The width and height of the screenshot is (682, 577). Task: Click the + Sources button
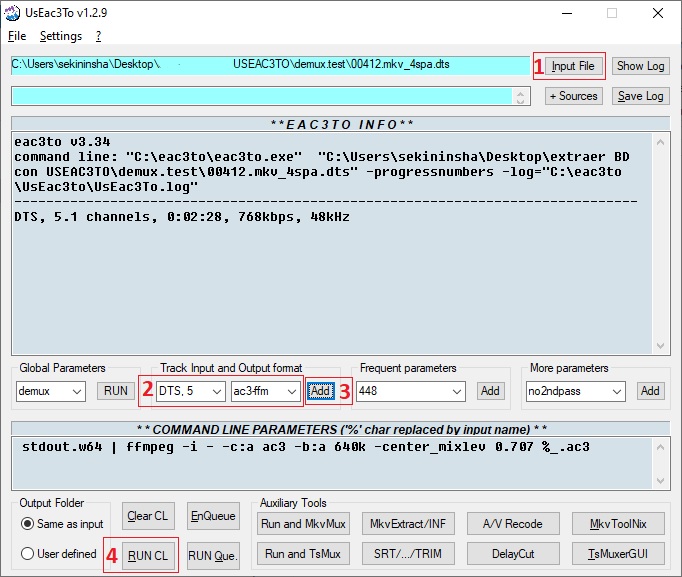click(x=574, y=96)
